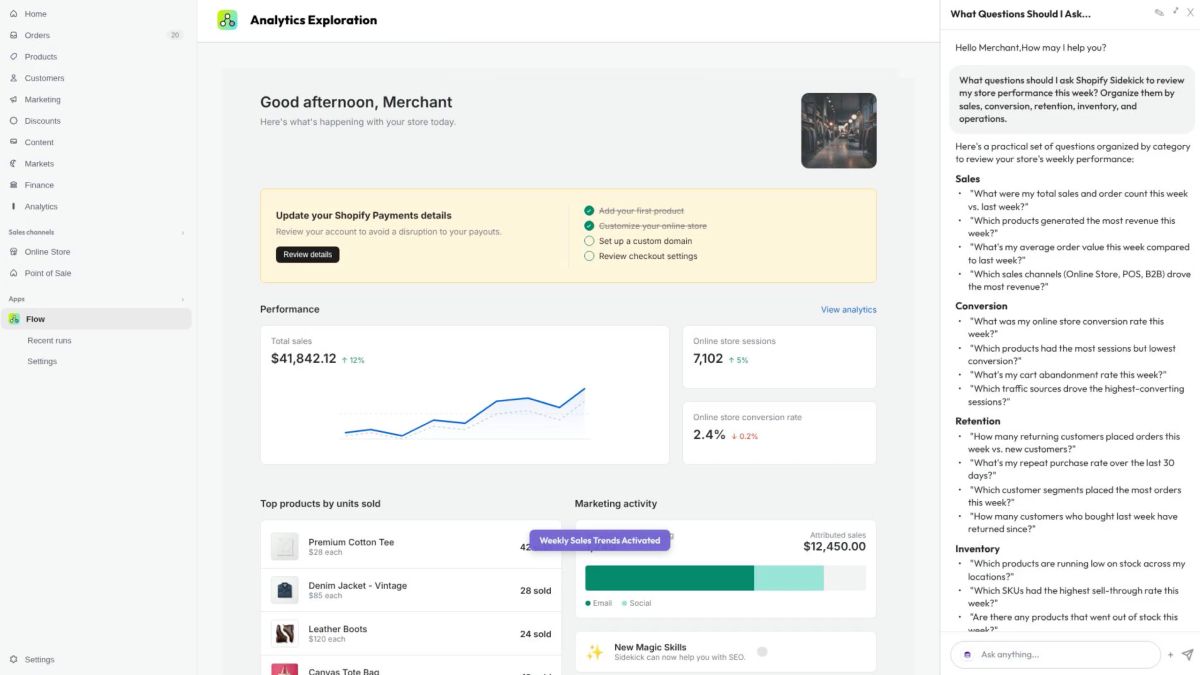Expand the Sales channels section chevron
1200x675 pixels.
[182, 233]
